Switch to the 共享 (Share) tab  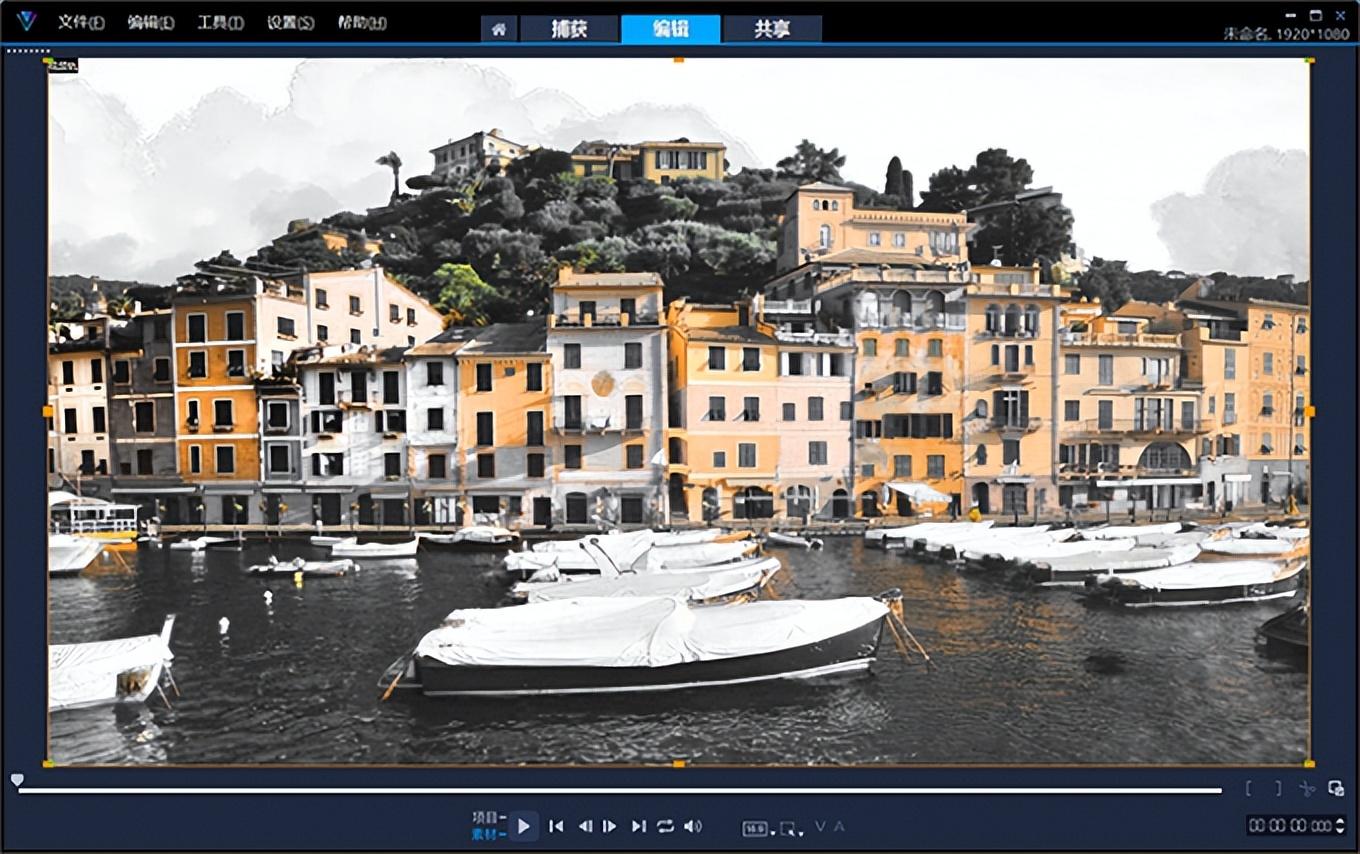772,29
